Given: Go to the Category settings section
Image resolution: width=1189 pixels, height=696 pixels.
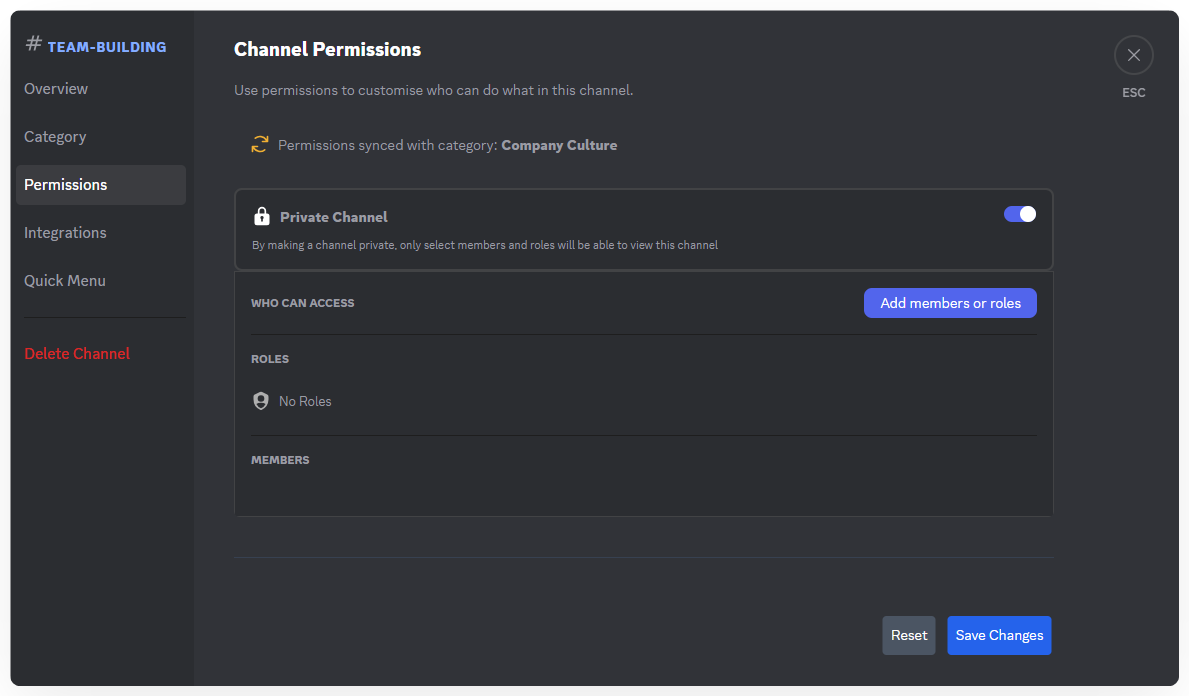Looking at the screenshot, I should [55, 137].
